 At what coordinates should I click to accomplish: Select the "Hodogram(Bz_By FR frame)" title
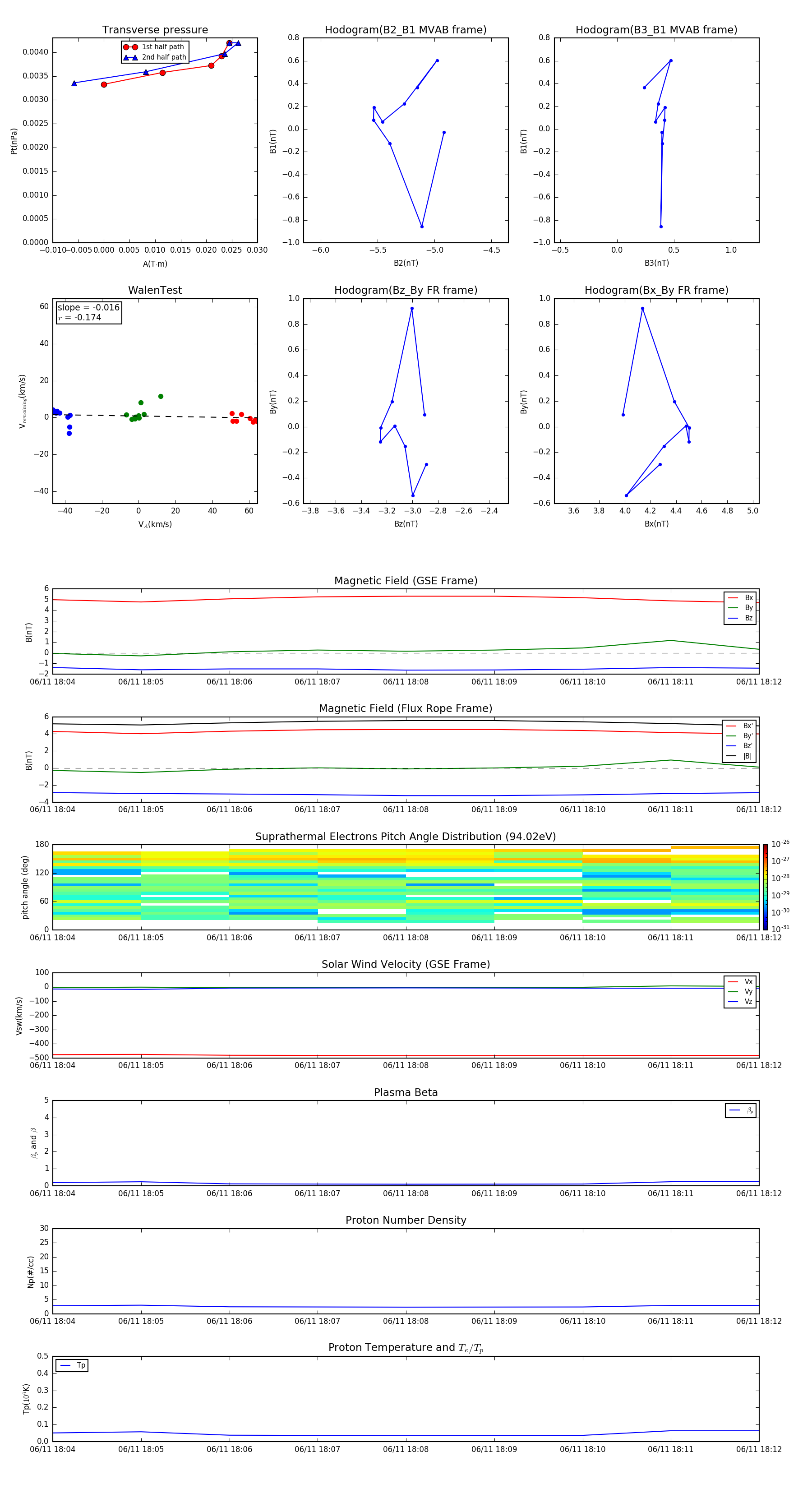coord(406,290)
